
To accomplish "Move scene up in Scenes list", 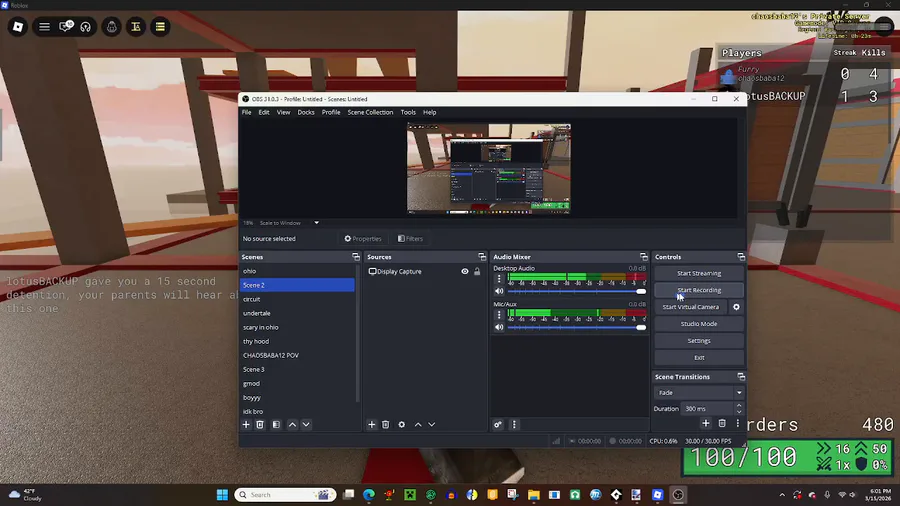I will pos(292,425).
